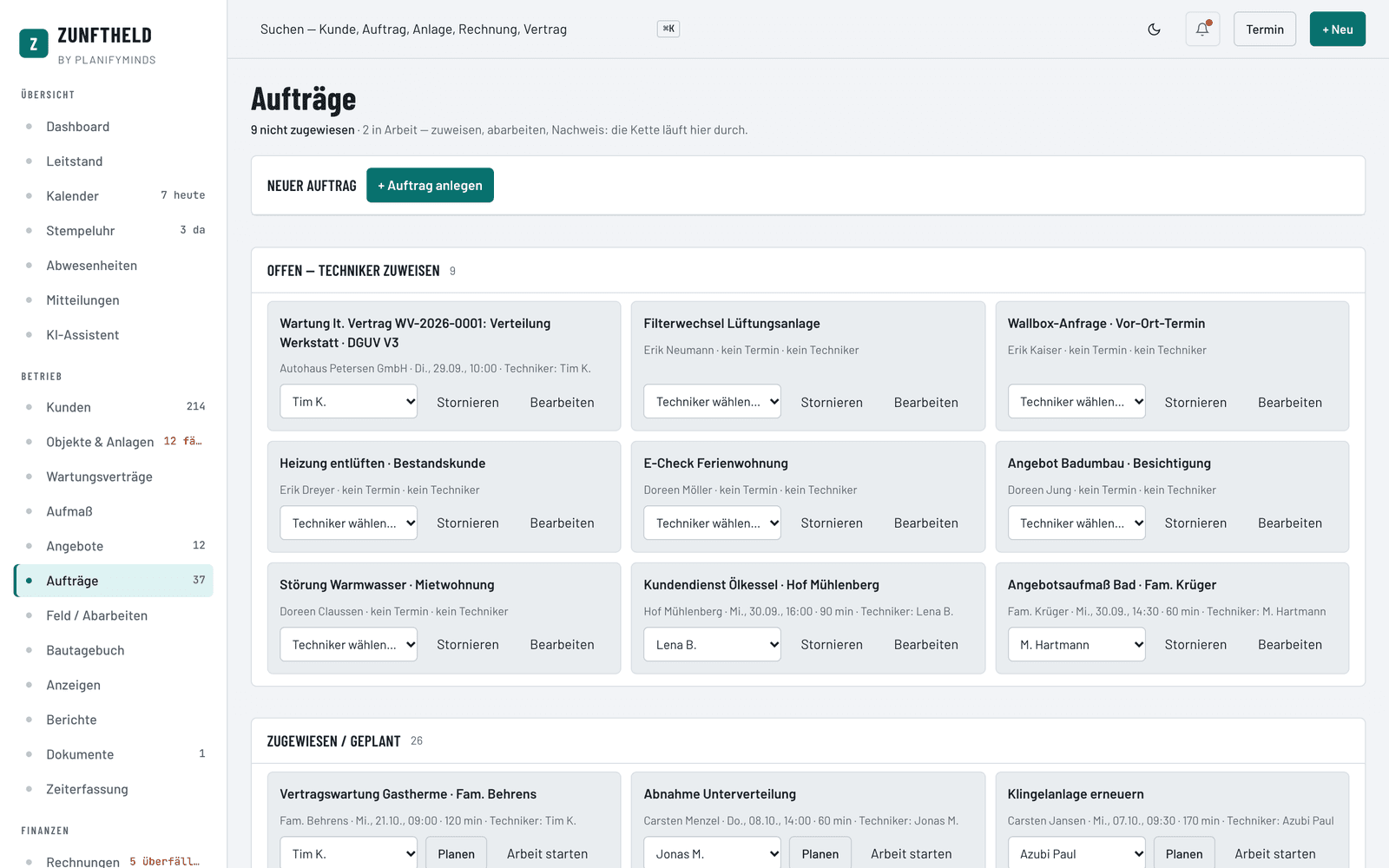This screenshot has height=868, width=1389.
Task: Open Angebote in sidebar
Action: click(x=113, y=546)
